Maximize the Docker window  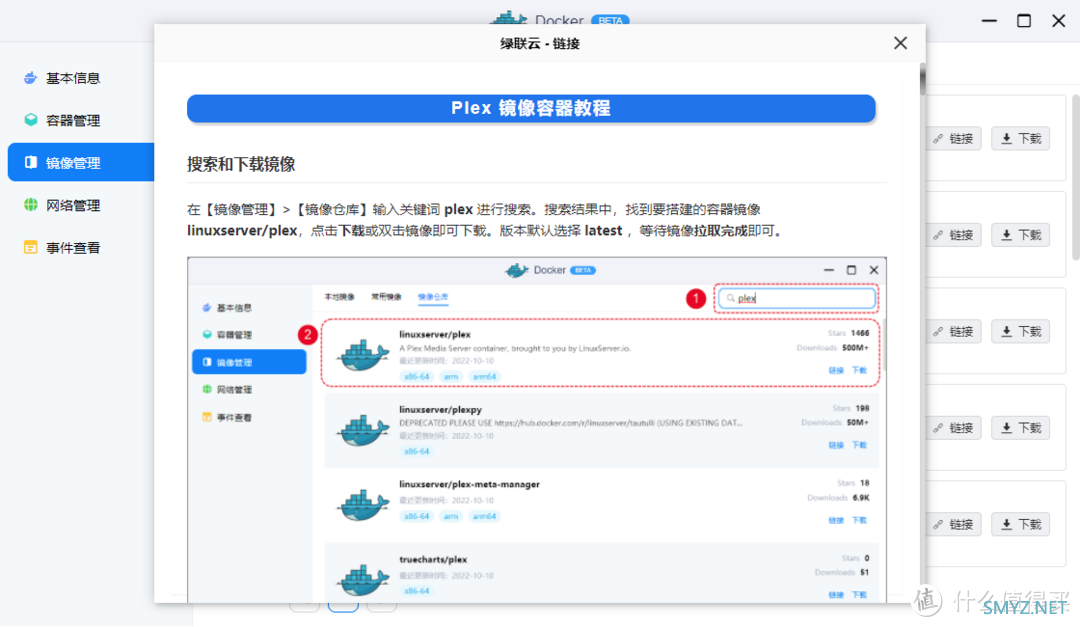[x=1024, y=21]
